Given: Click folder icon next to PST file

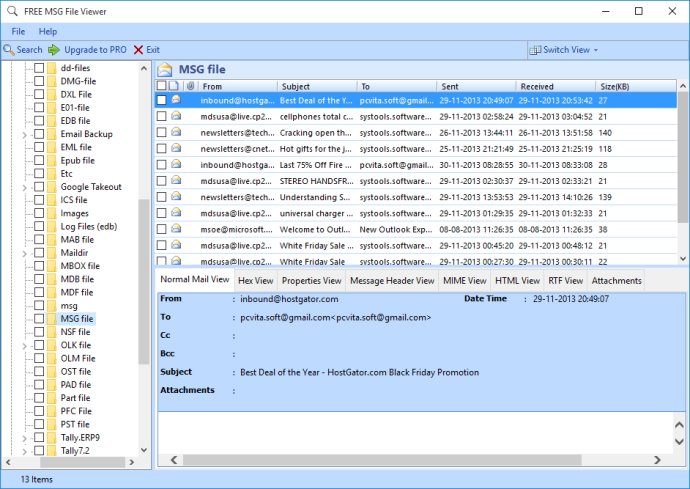Looking at the screenshot, I should (x=52, y=424).
